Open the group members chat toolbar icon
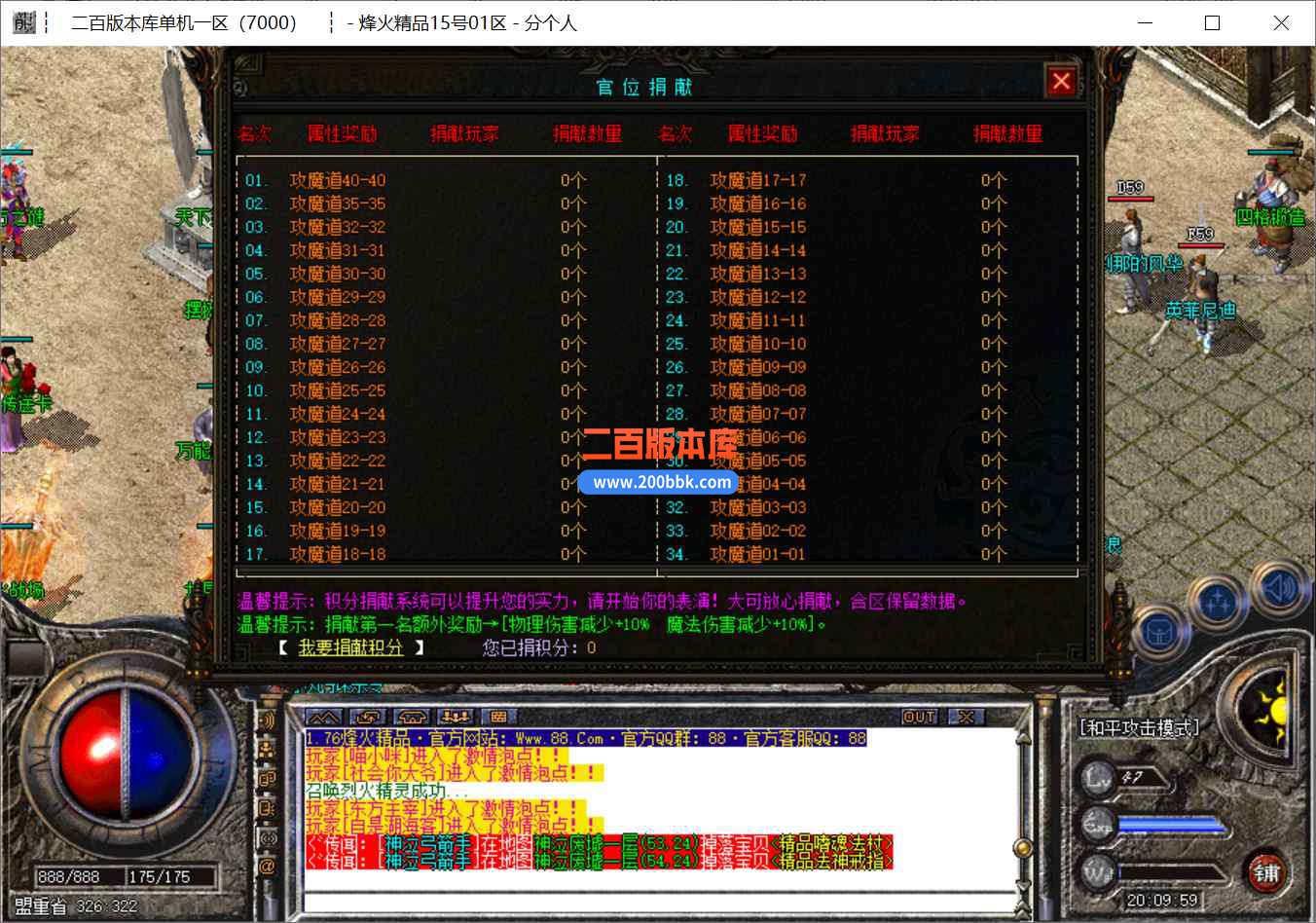This screenshot has width=1316, height=923. pyautogui.click(x=454, y=717)
